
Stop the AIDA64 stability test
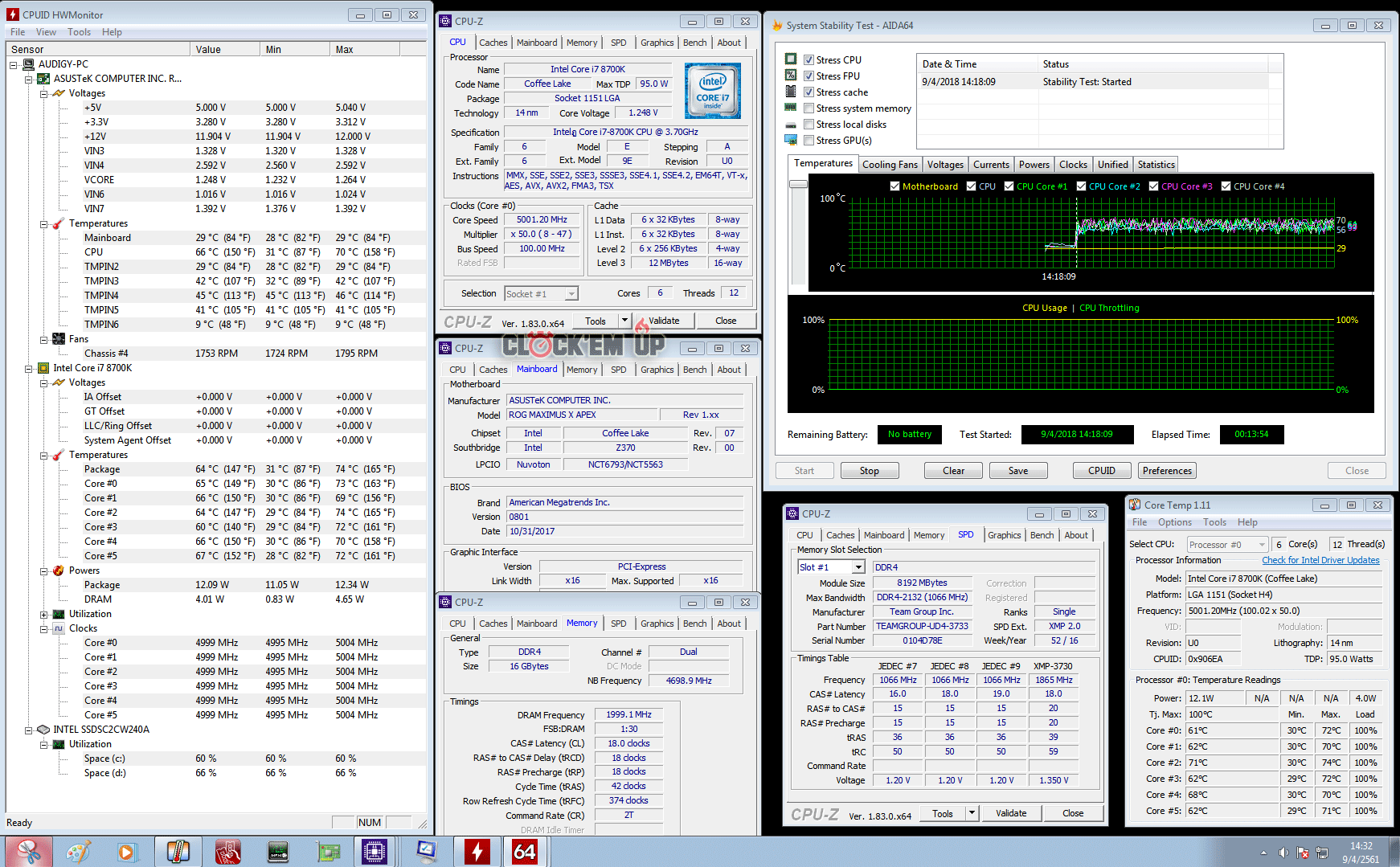(869, 471)
